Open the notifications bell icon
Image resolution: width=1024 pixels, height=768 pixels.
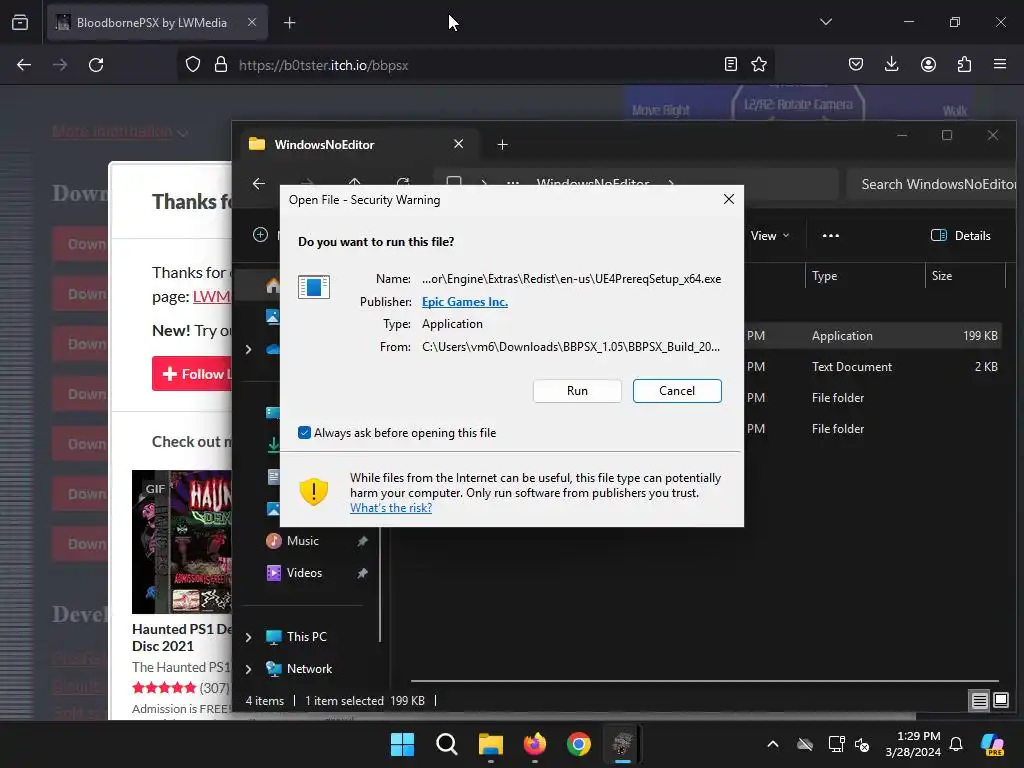point(956,744)
